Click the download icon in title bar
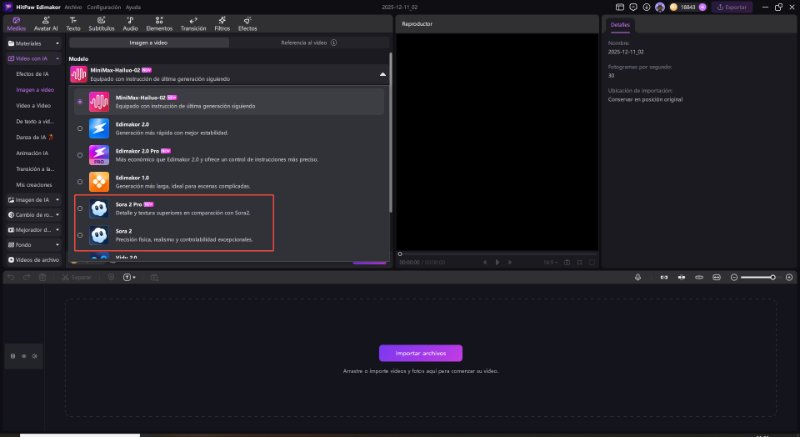Image resolution: width=800 pixels, height=437 pixels. point(646,7)
